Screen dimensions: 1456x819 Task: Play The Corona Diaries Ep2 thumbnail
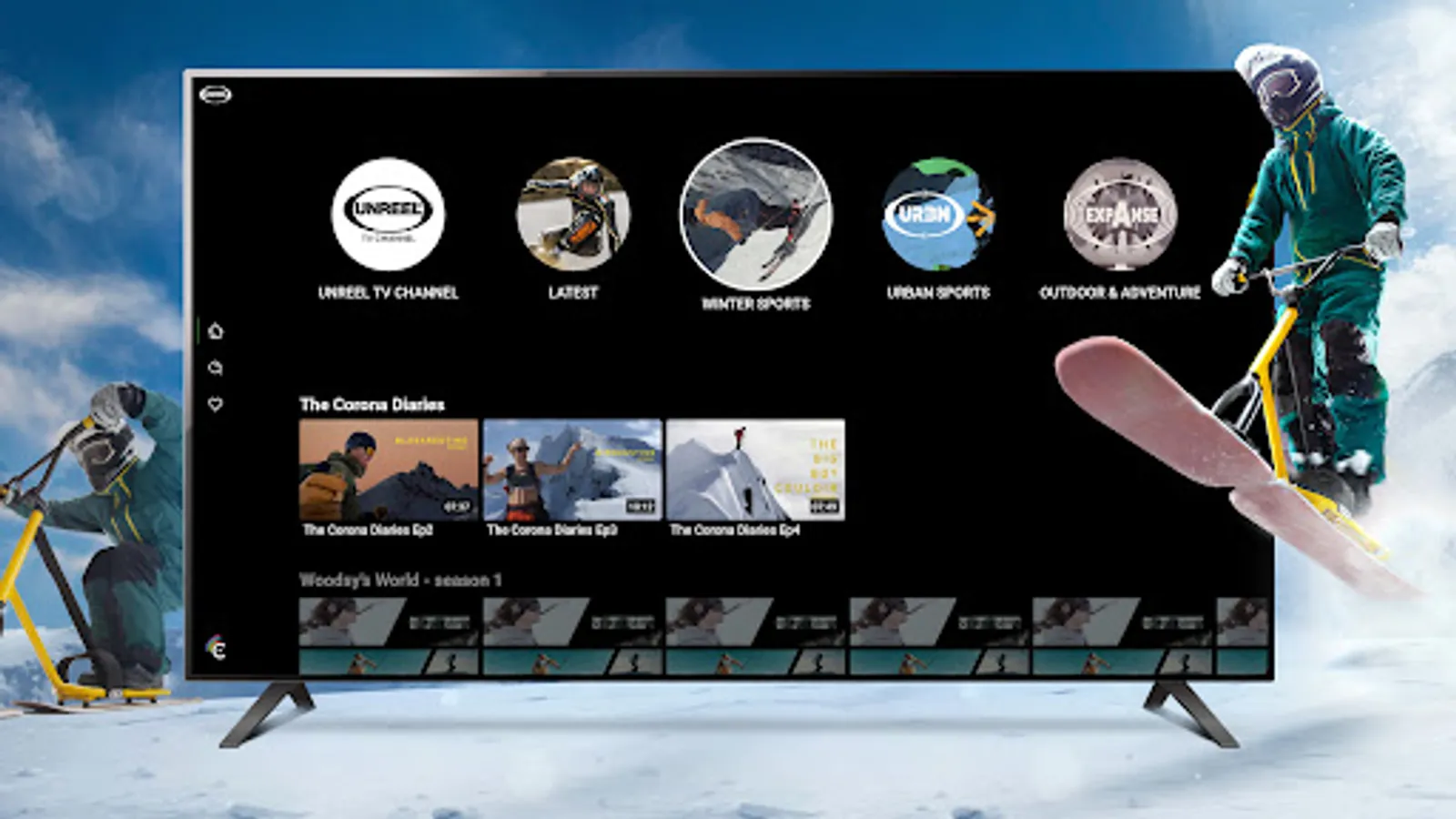[x=389, y=470]
